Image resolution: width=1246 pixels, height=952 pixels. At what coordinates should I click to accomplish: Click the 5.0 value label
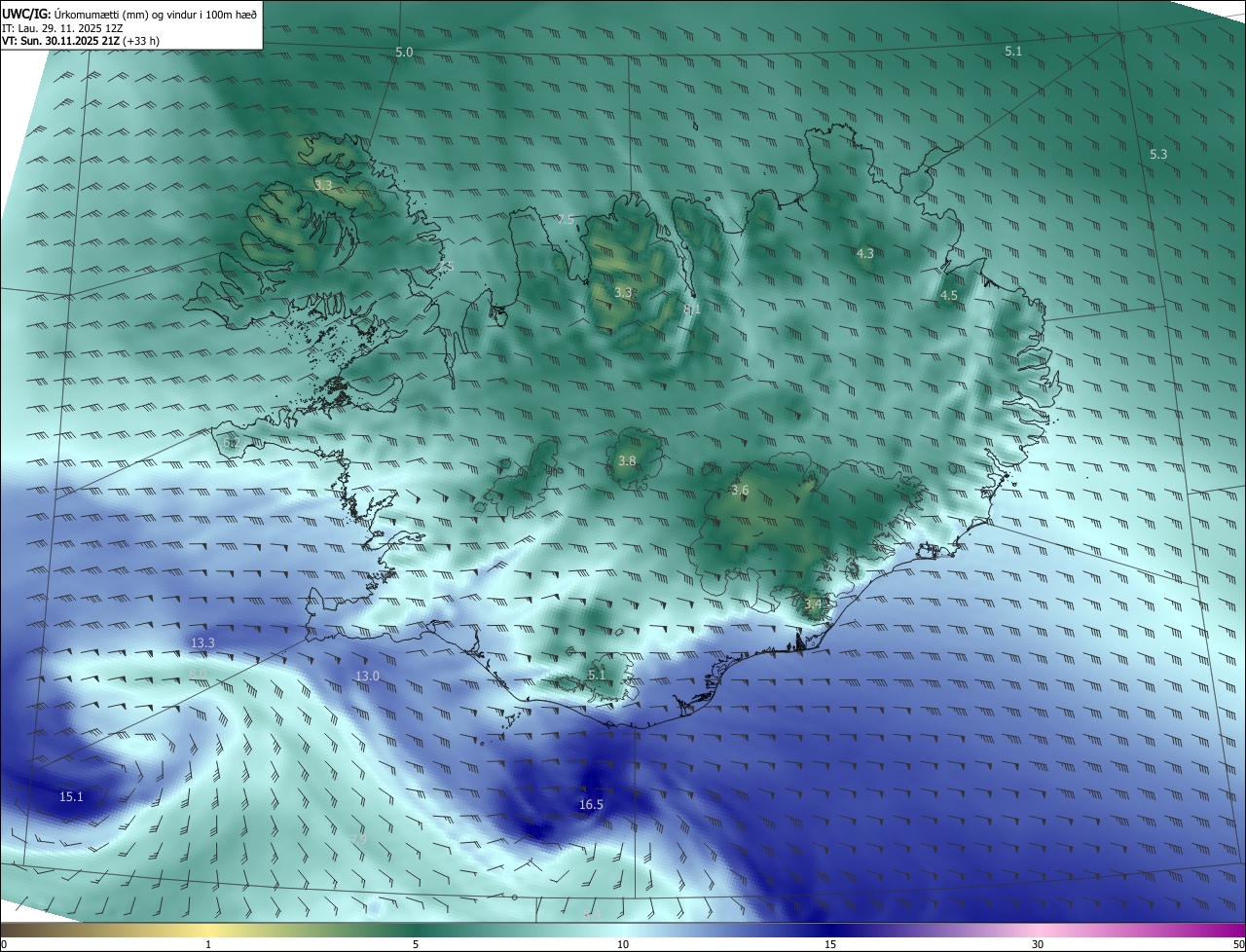404,52
